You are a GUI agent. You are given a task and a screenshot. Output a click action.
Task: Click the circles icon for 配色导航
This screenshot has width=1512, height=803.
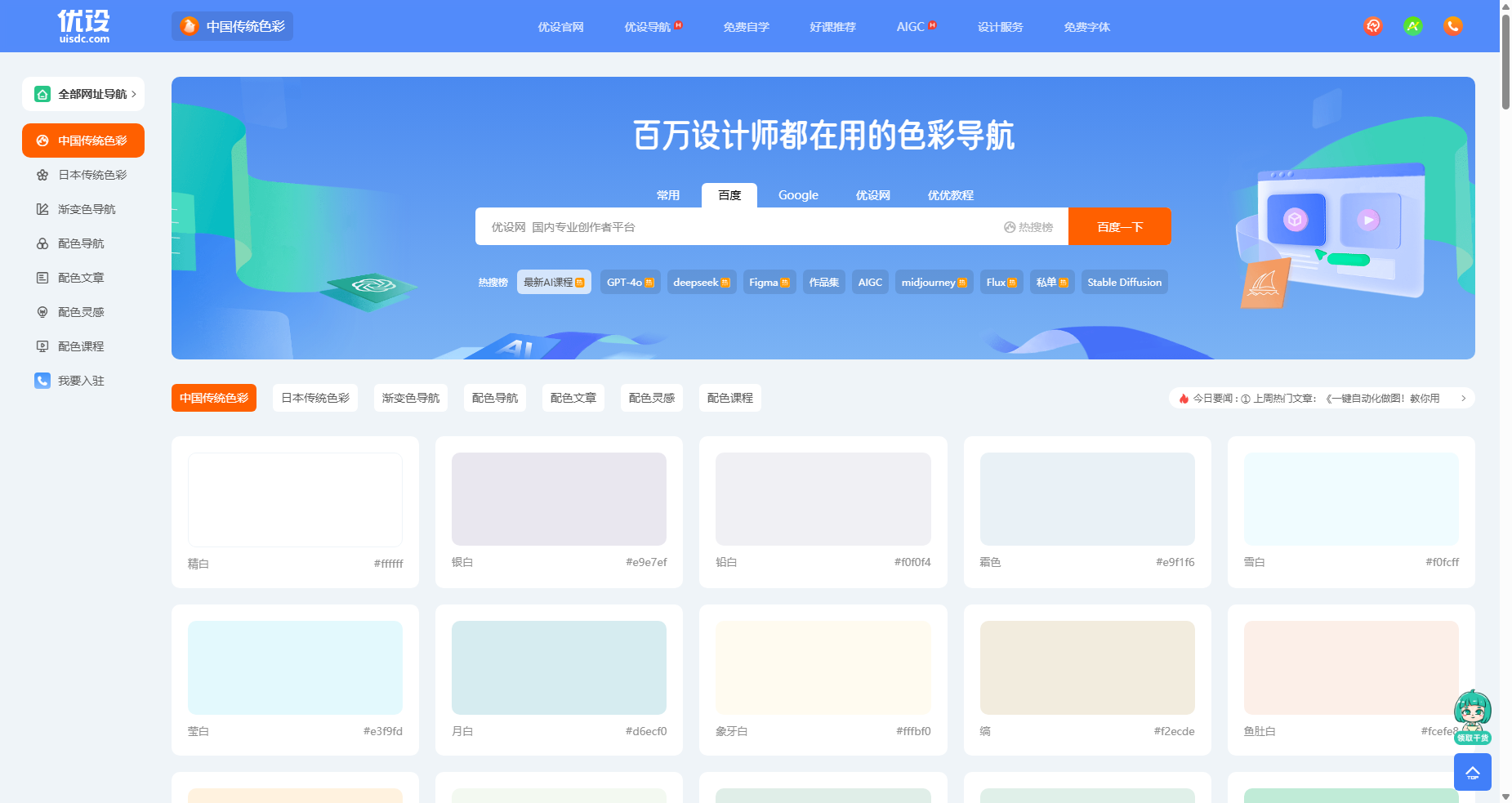[42, 243]
